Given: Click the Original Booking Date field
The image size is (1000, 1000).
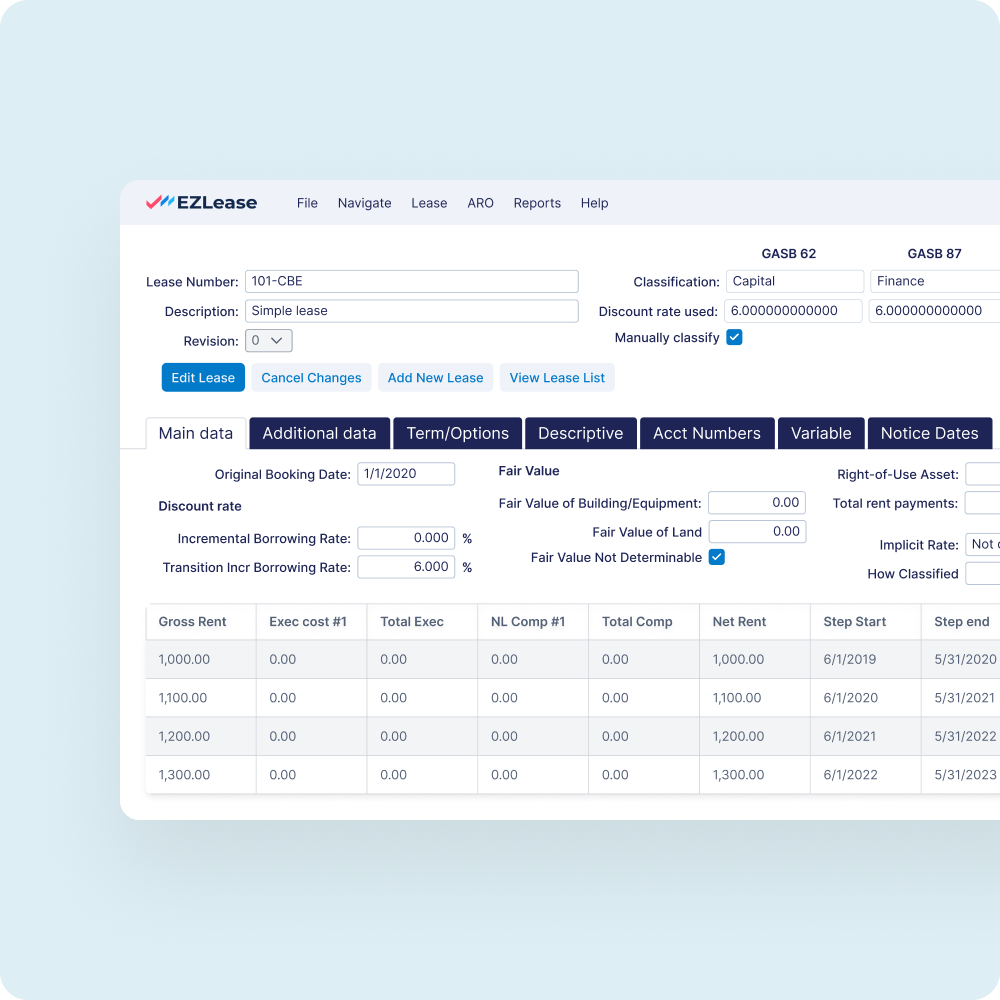Looking at the screenshot, I should coord(406,473).
